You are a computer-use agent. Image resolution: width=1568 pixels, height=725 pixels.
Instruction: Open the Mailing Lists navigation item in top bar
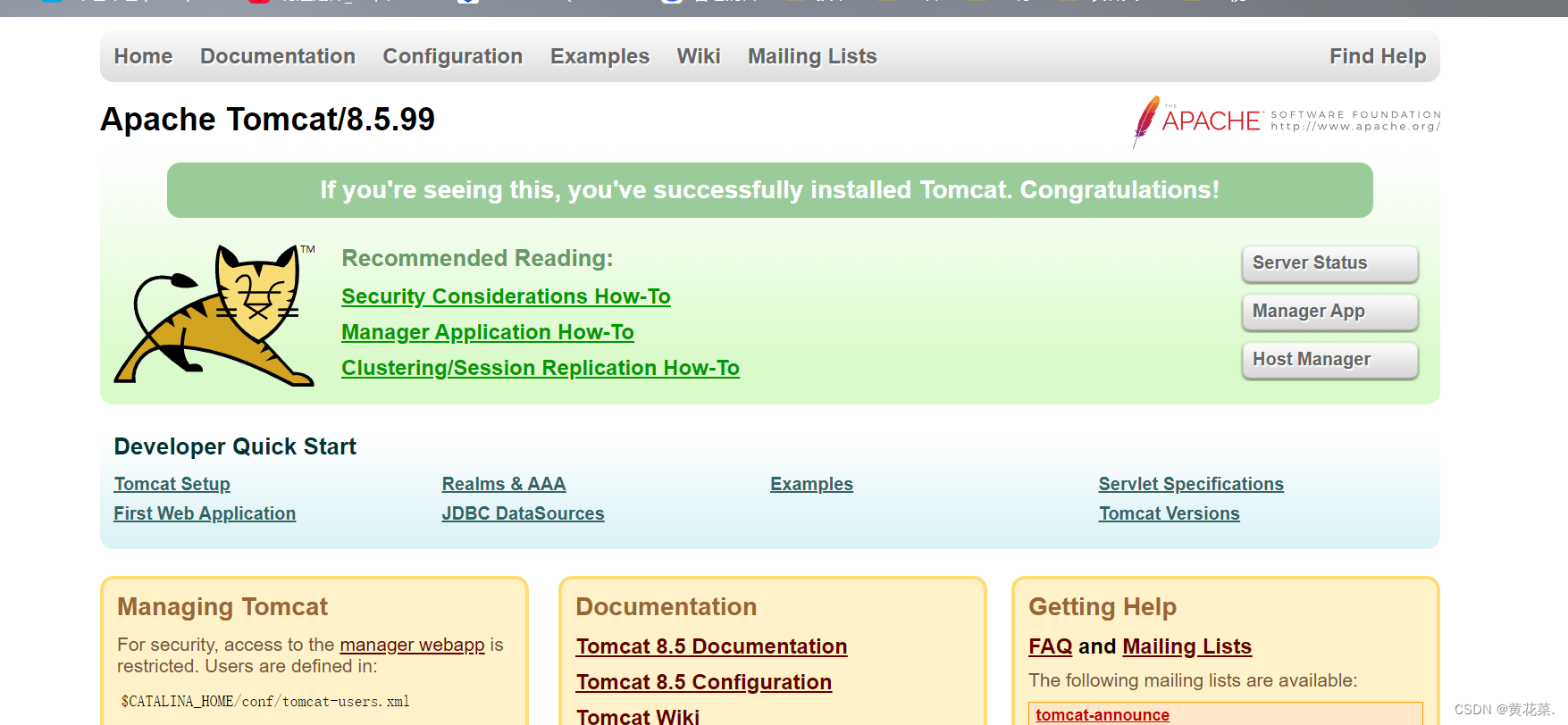coord(812,56)
